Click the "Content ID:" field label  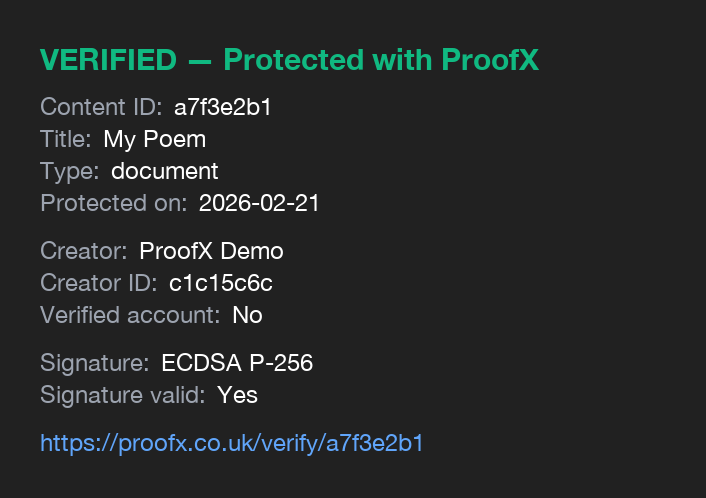coord(101,108)
